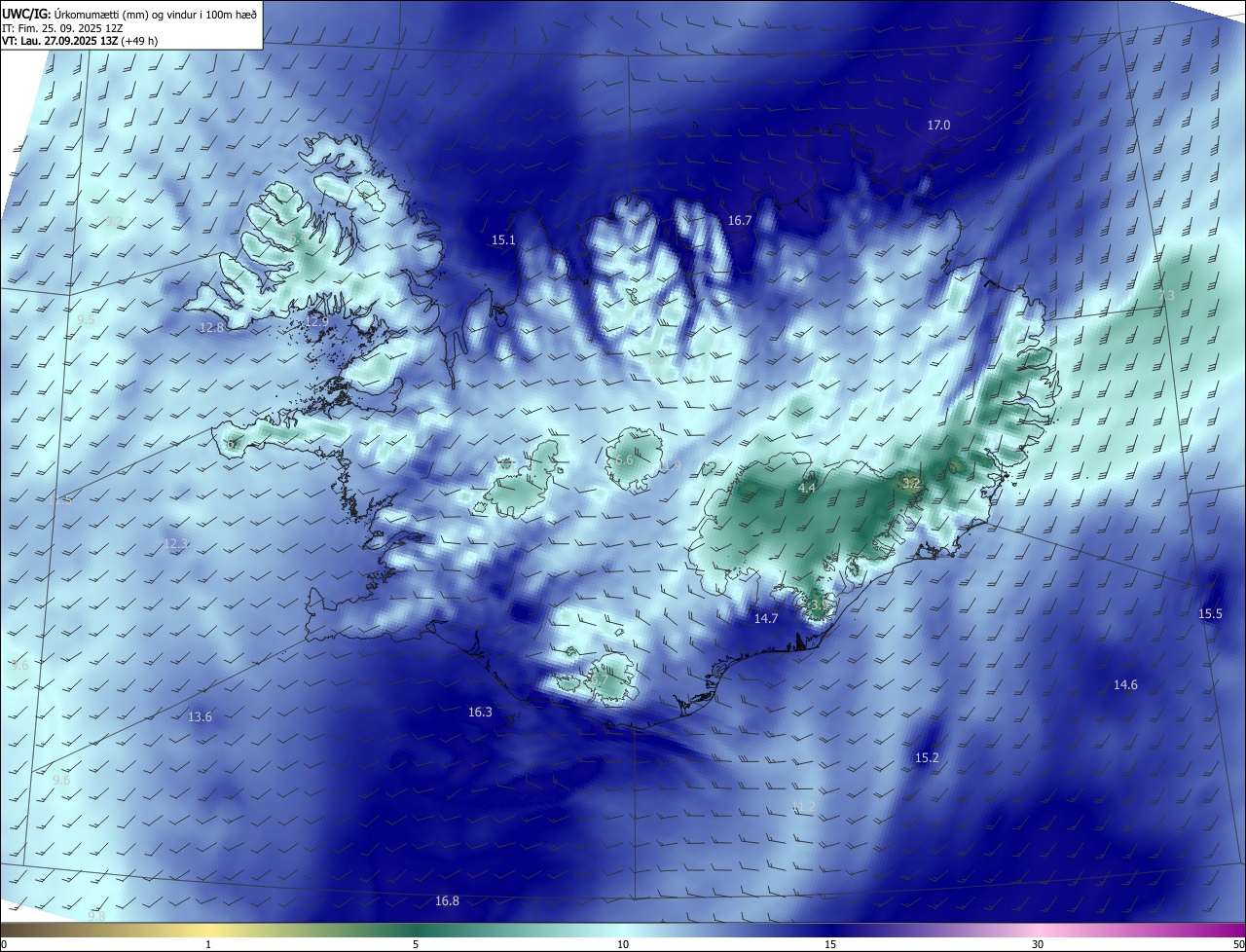Click the color scale tick labeled 10
Viewport: 1246px width, 952px height.
pyautogui.click(x=623, y=944)
